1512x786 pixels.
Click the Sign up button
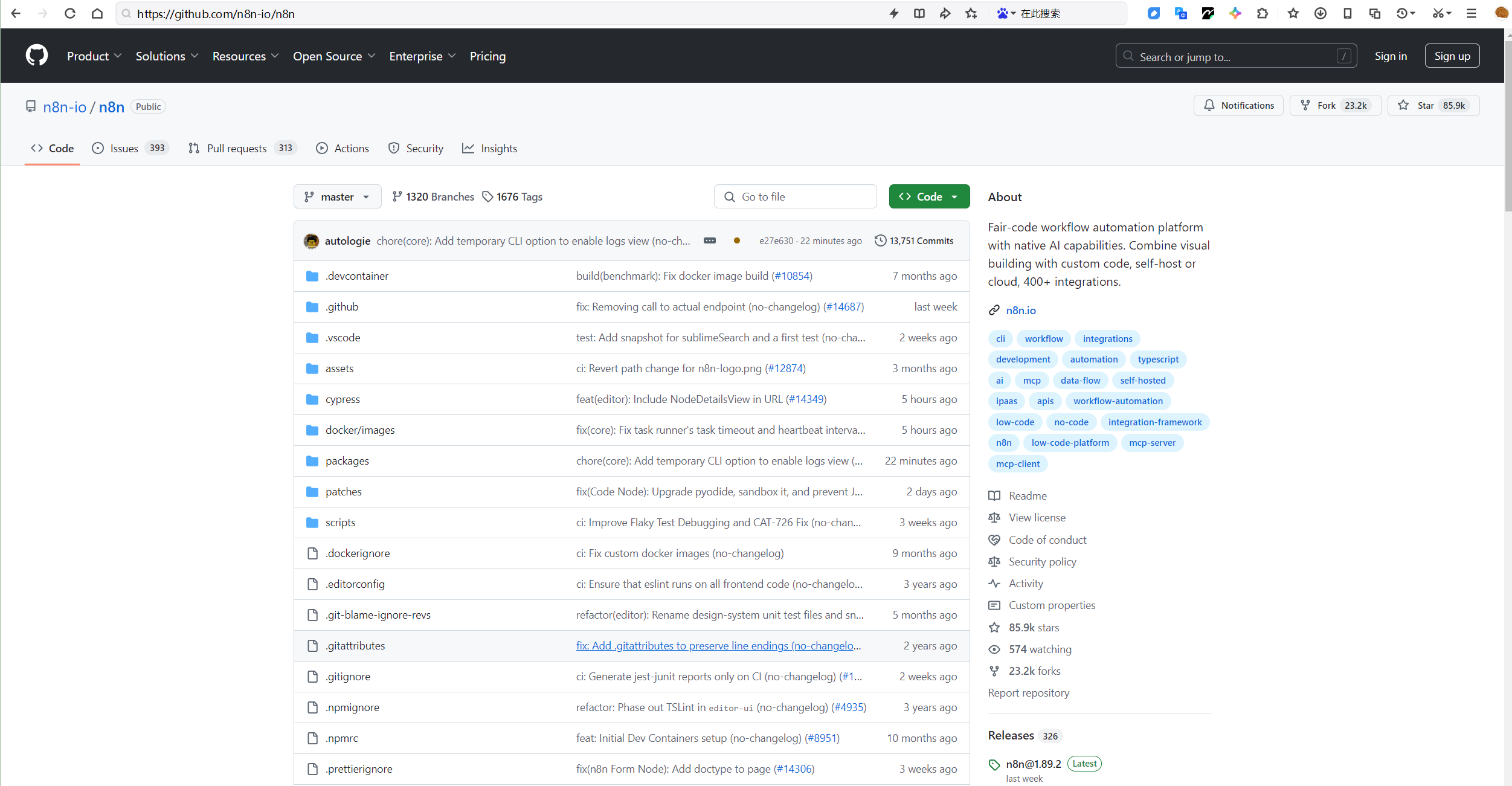pyautogui.click(x=1452, y=56)
